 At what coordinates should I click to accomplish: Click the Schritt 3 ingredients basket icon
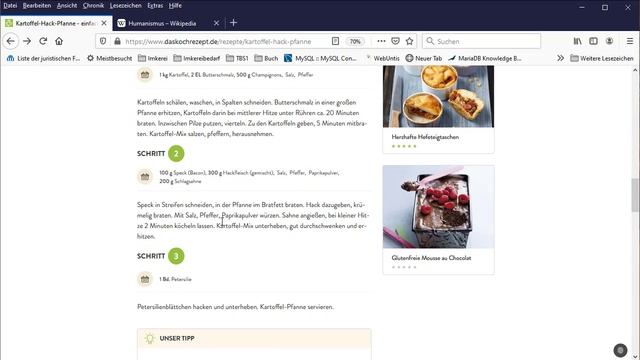[x=144, y=279]
